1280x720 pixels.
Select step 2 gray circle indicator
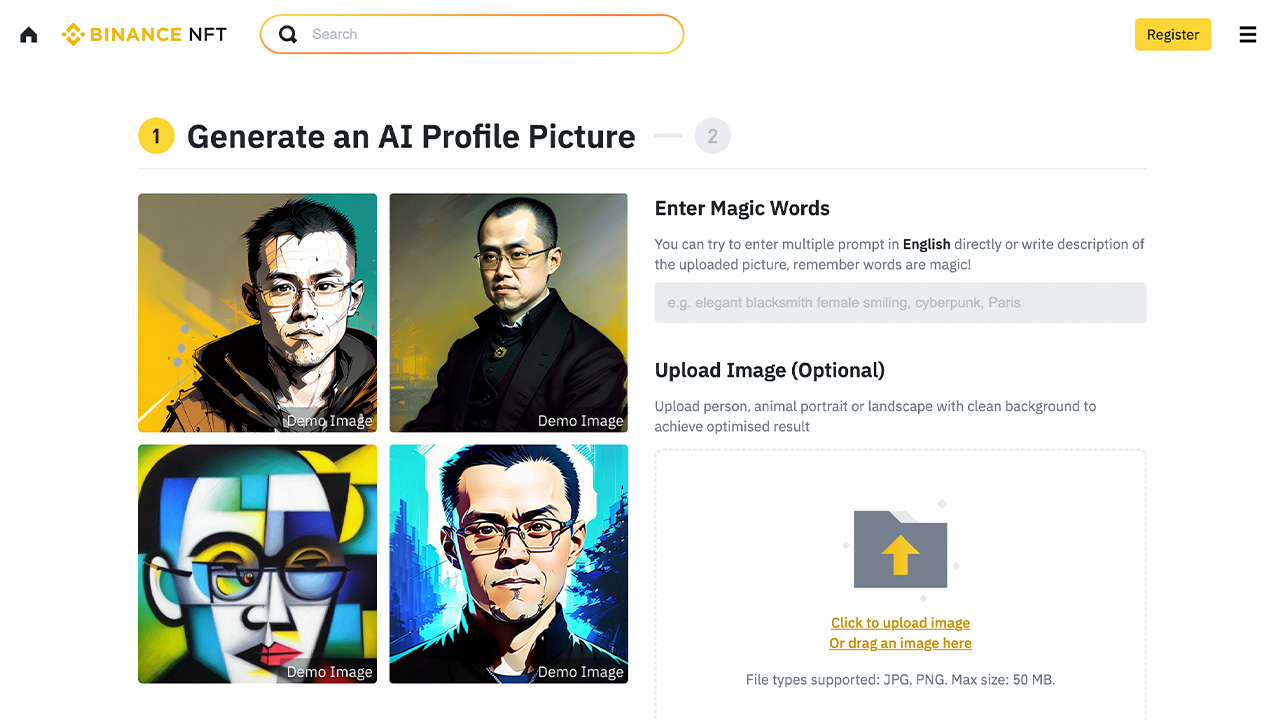coord(713,136)
